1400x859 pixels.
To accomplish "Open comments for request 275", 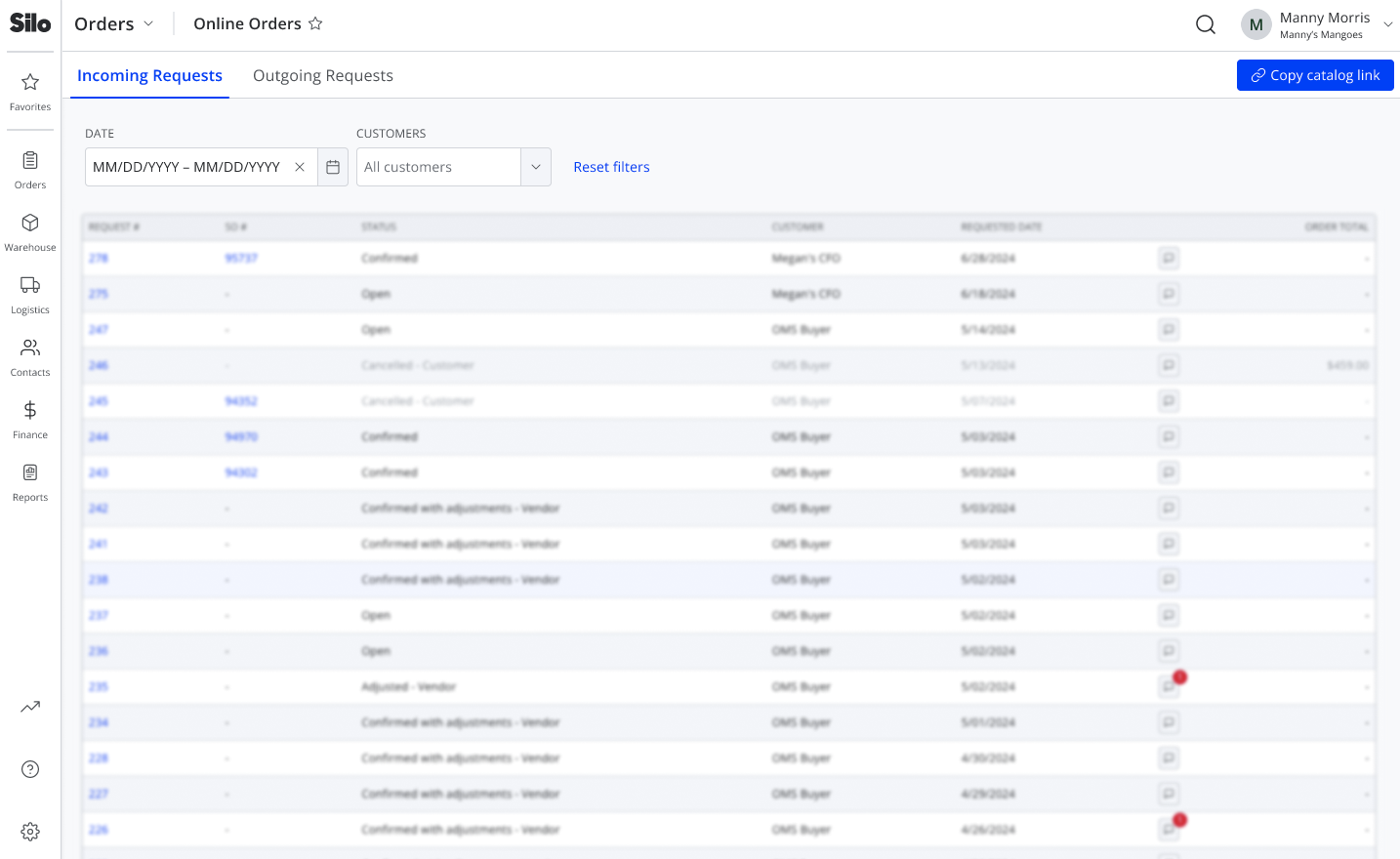I will [1169, 294].
